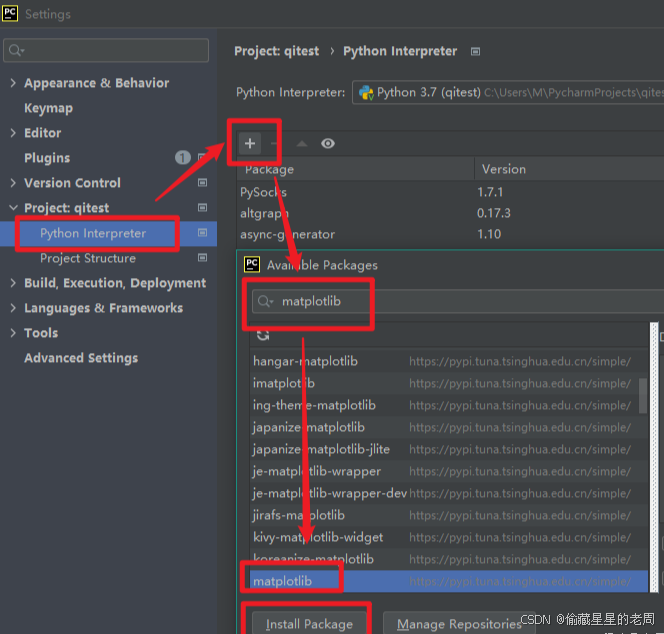Viewport: 664px width, 634px height.
Task: Click version 0.17.3 cell
Action: [x=494, y=213]
